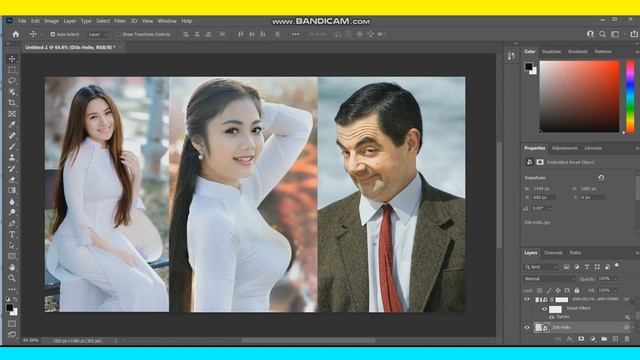This screenshot has width=640, height=360.
Task: Select the Hand tool
Action: click(x=12, y=267)
